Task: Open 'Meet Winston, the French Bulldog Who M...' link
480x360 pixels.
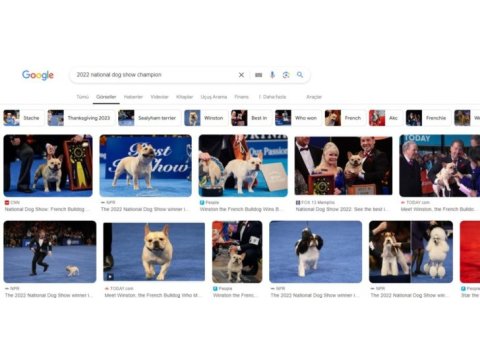Action: click(153, 295)
